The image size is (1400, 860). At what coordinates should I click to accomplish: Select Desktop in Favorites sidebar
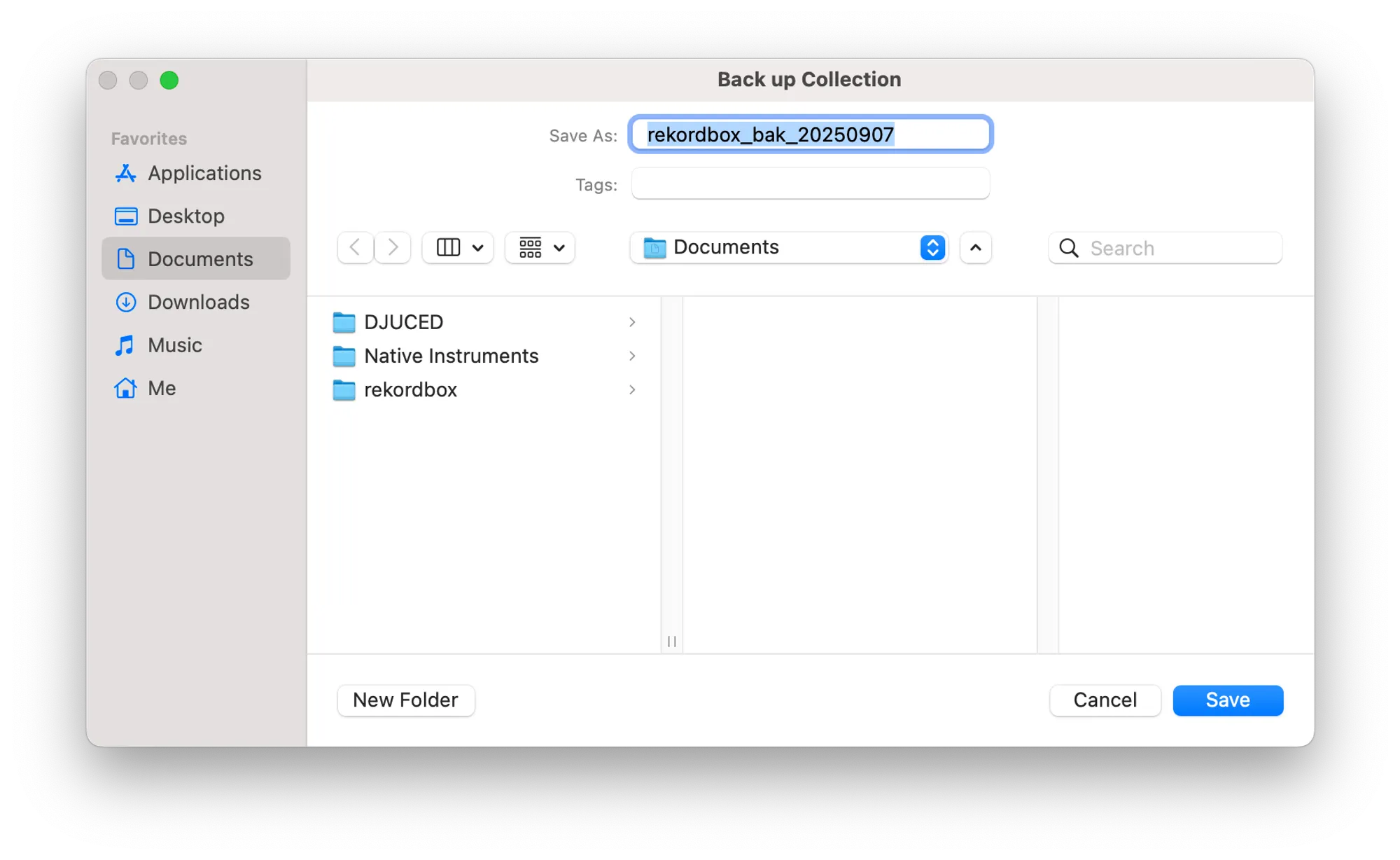coord(185,216)
